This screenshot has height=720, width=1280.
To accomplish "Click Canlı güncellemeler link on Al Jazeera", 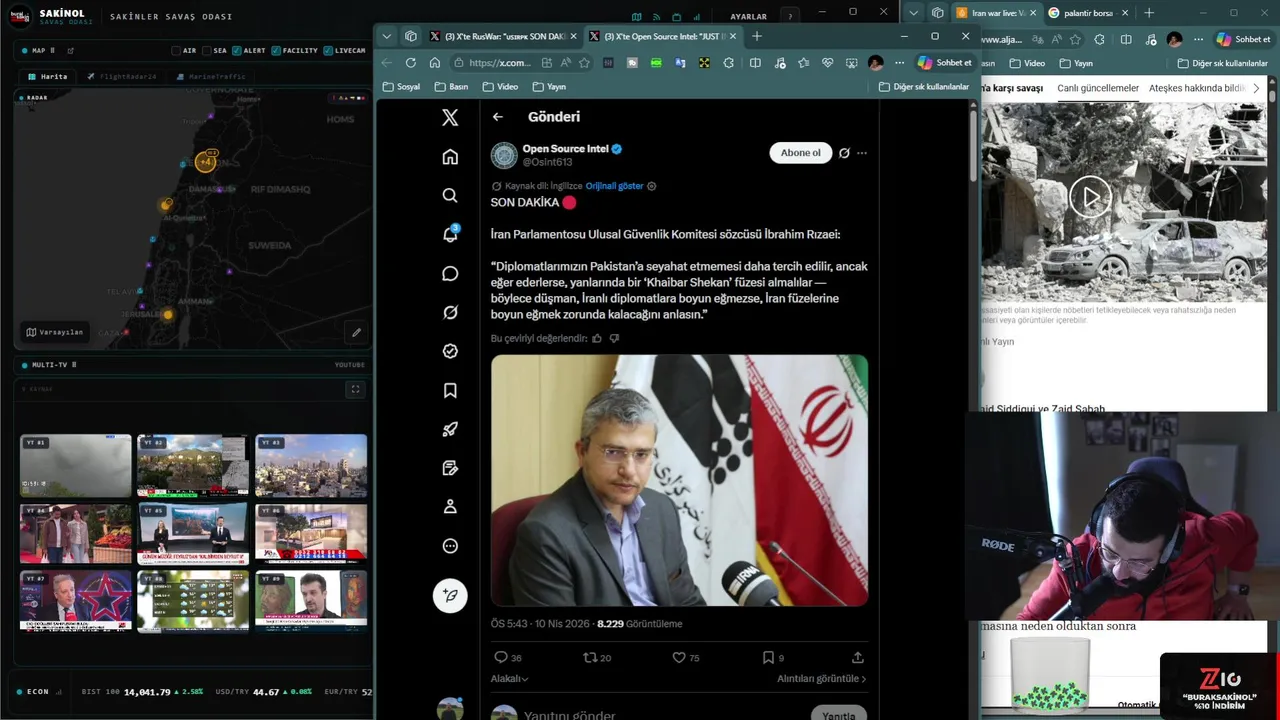I will 1098,88.
